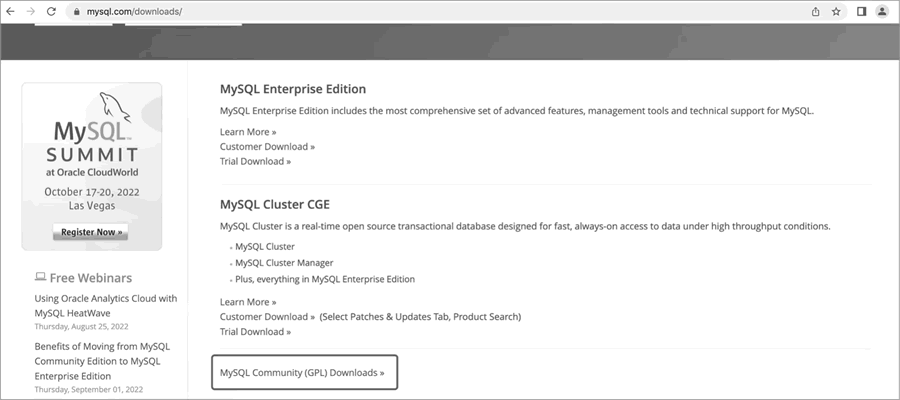Click the Register Now button
The width and height of the screenshot is (900, 400).
coord(91,232)
